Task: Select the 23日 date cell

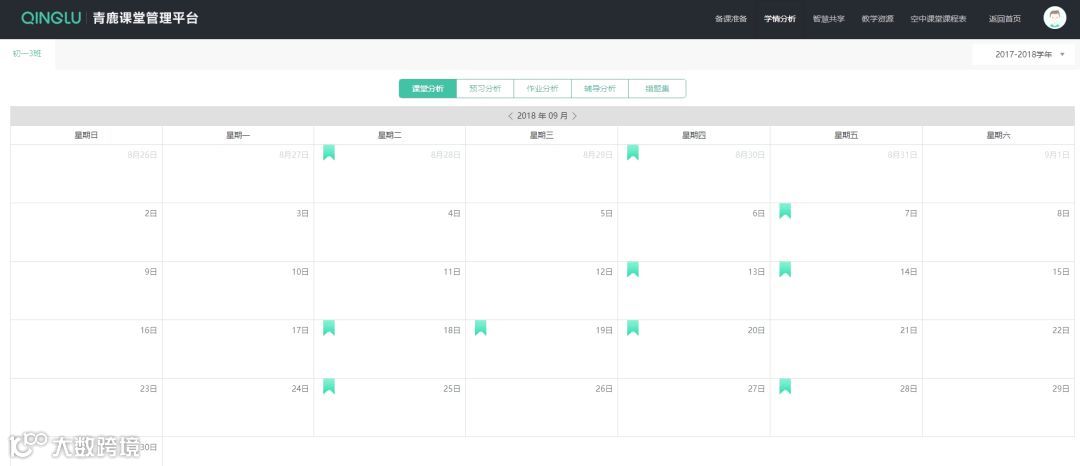Action: [x=86, y=407]
